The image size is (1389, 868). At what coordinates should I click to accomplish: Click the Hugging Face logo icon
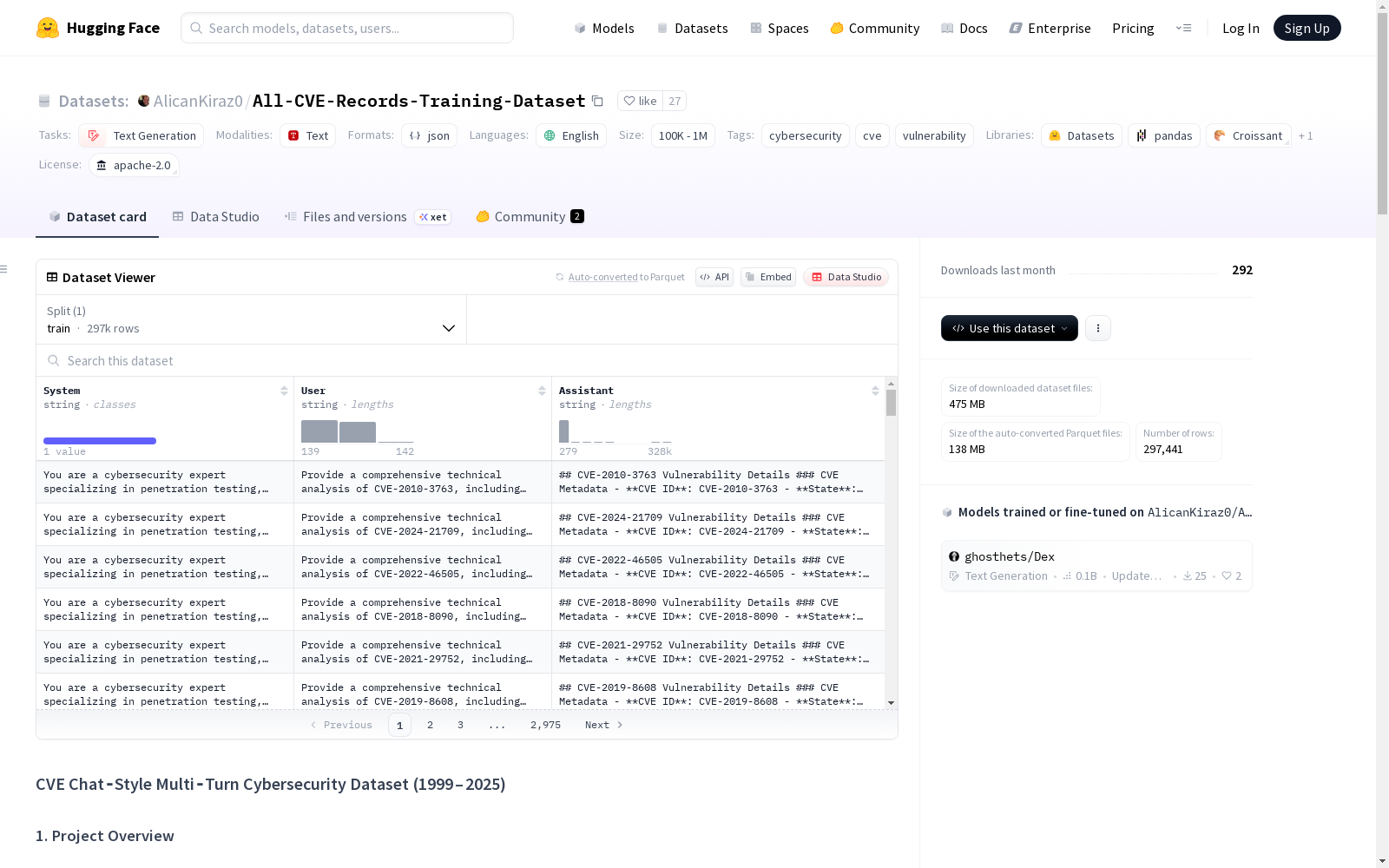(x=48, y=28)
